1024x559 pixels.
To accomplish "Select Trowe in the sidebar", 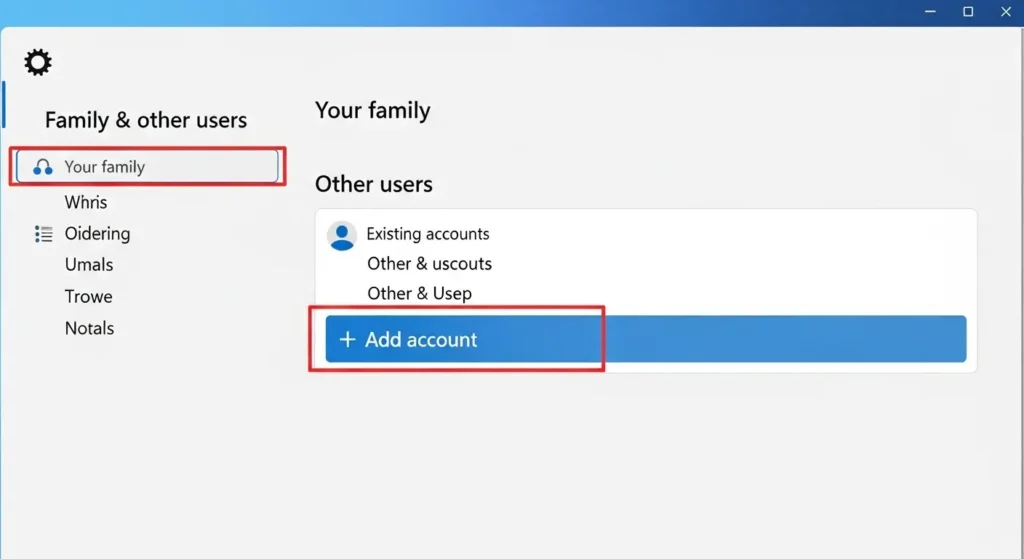I will (x=88, y=296).
